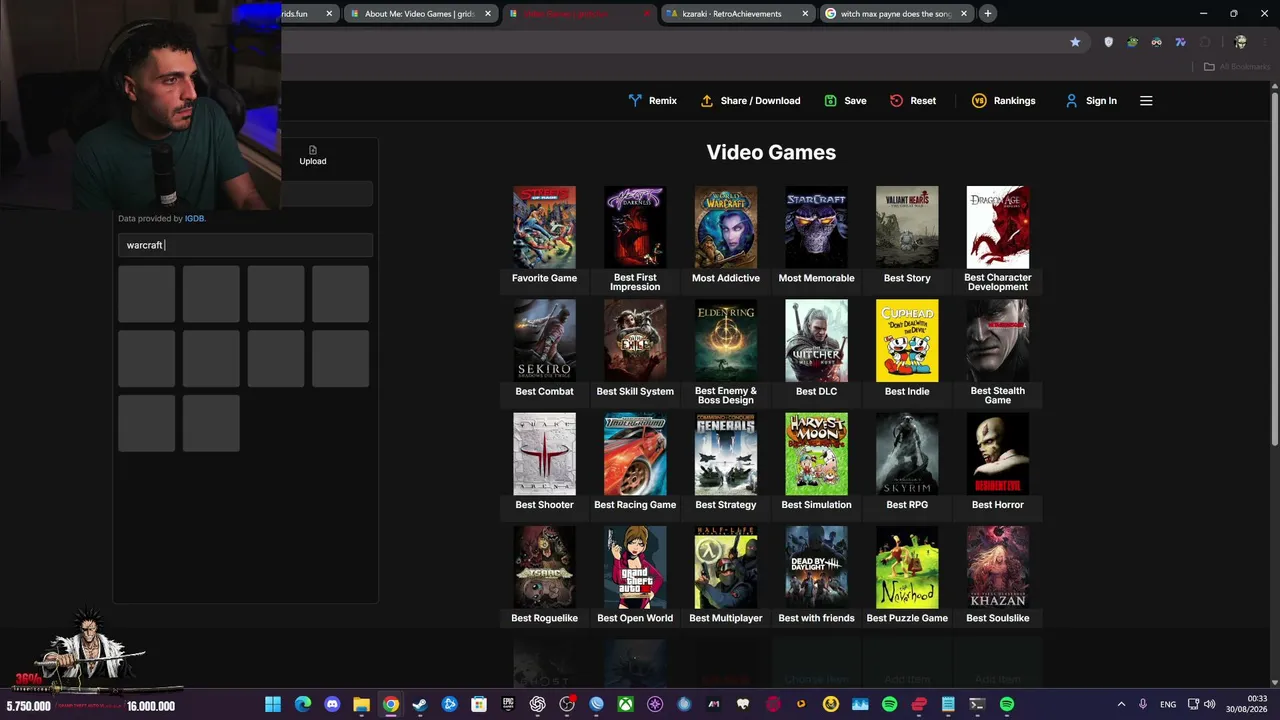The width and height of the screenshot is (1280, 720).
Task: Click the Grand Theft Auto cover
Action: 635,567
